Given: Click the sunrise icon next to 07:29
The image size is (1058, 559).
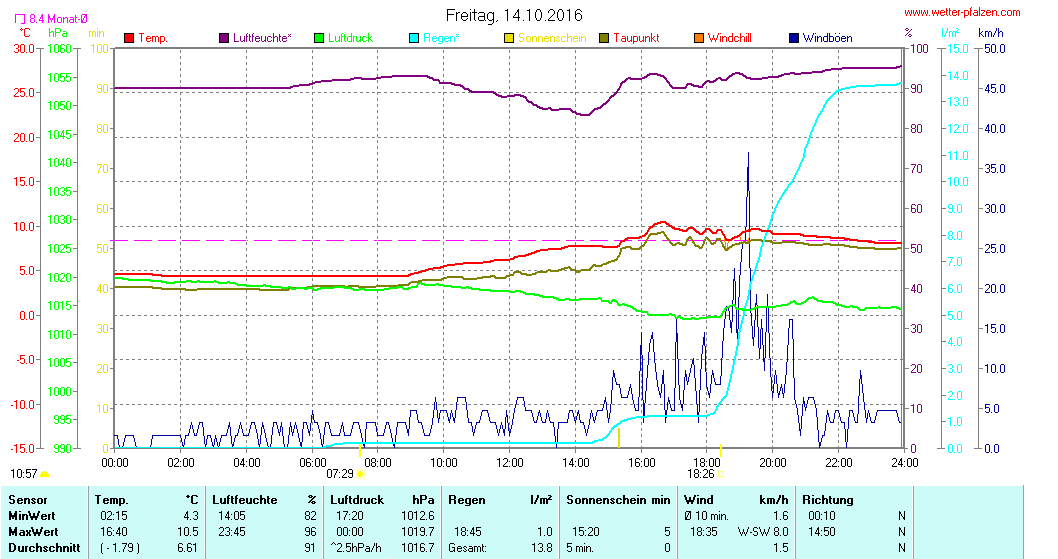Looking at the screenshot, I should 360,474.
